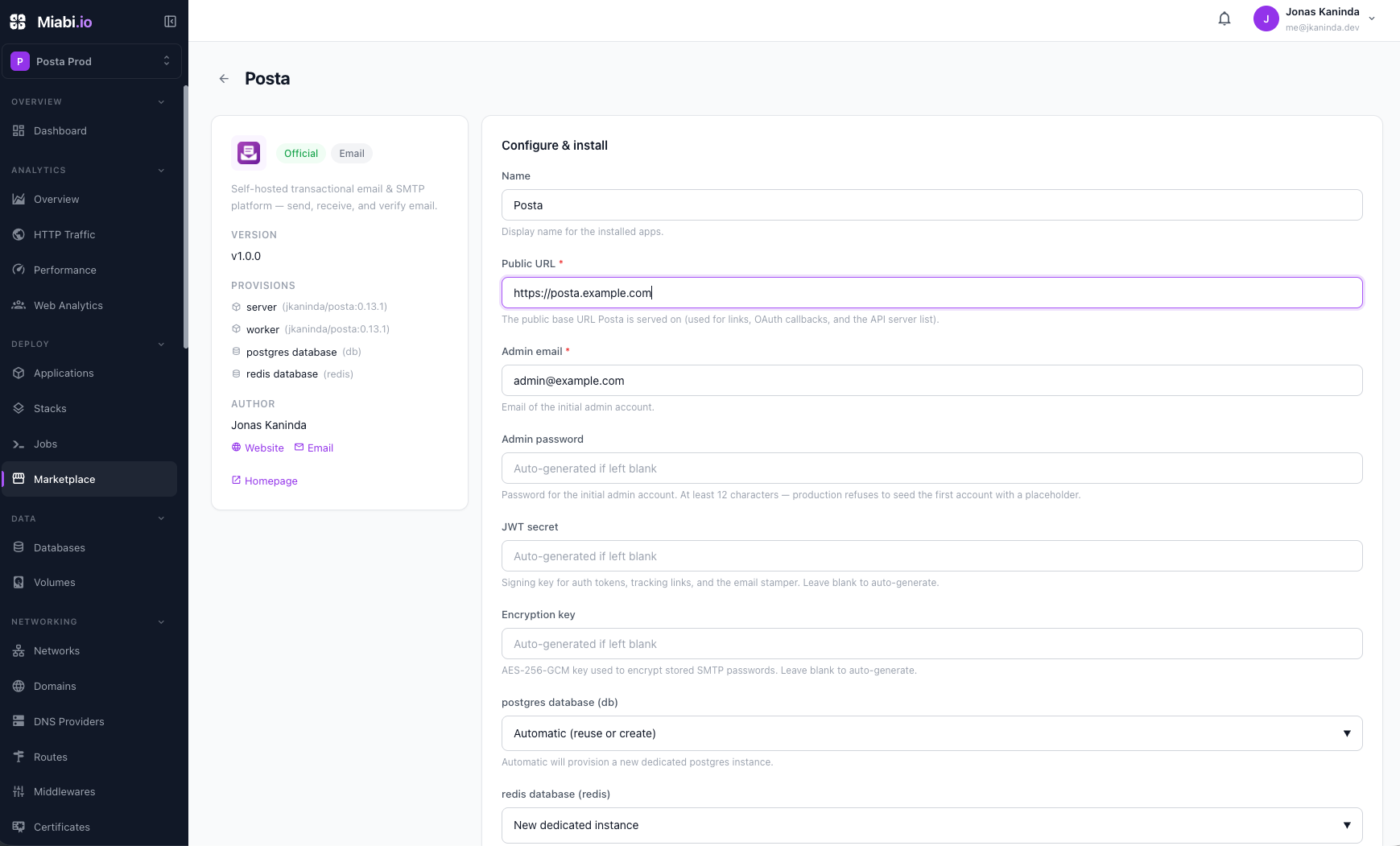Open Dashboard from the sidebar
This screenshot has width=1400, height=846.
click(89, 130)
